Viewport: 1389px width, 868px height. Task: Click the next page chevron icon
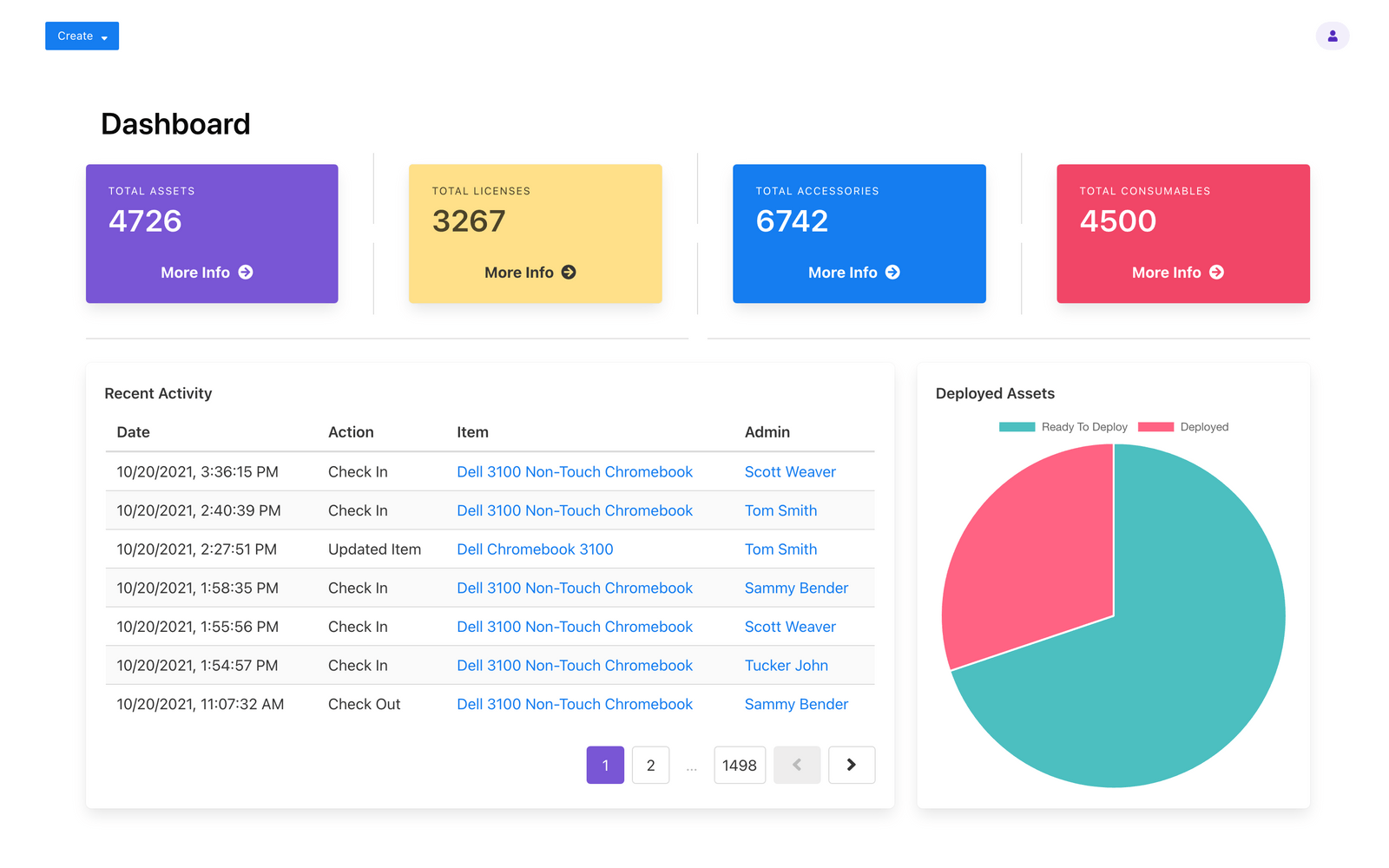852,765
